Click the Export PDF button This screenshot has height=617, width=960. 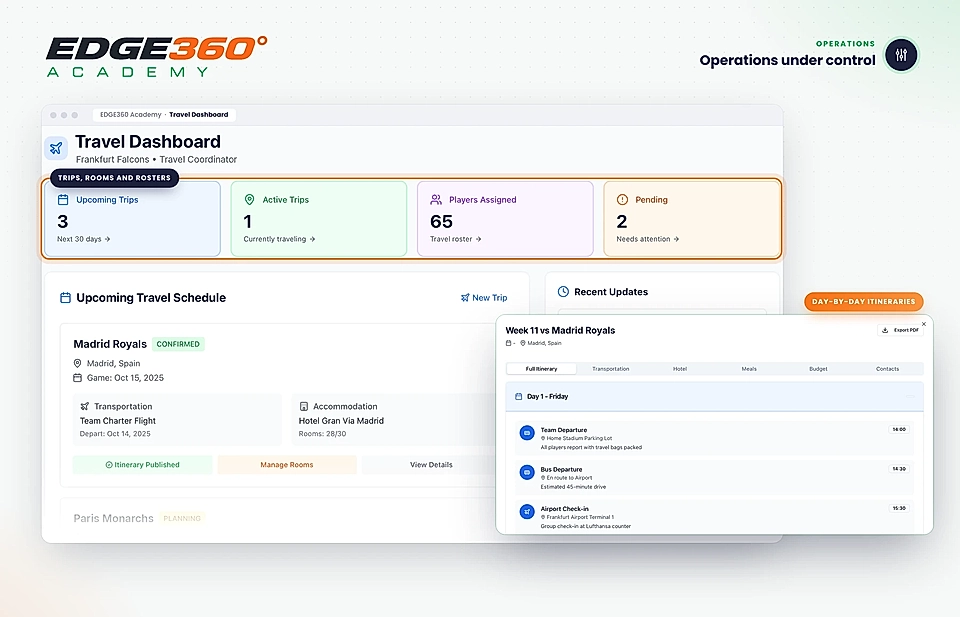[x=900, y=330]
